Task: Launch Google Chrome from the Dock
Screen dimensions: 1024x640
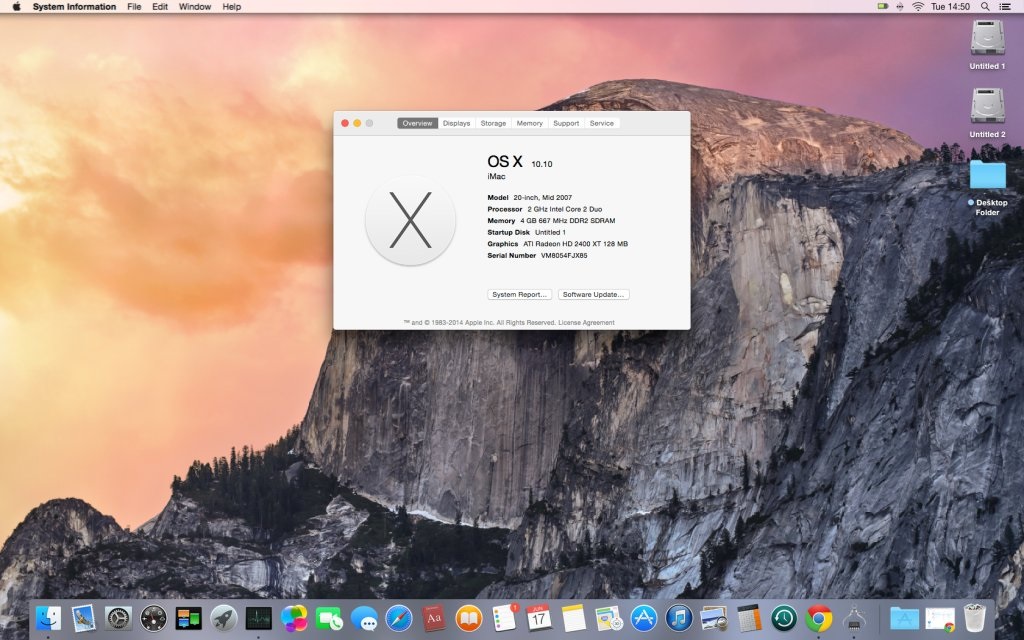Action: coord(819,618)
